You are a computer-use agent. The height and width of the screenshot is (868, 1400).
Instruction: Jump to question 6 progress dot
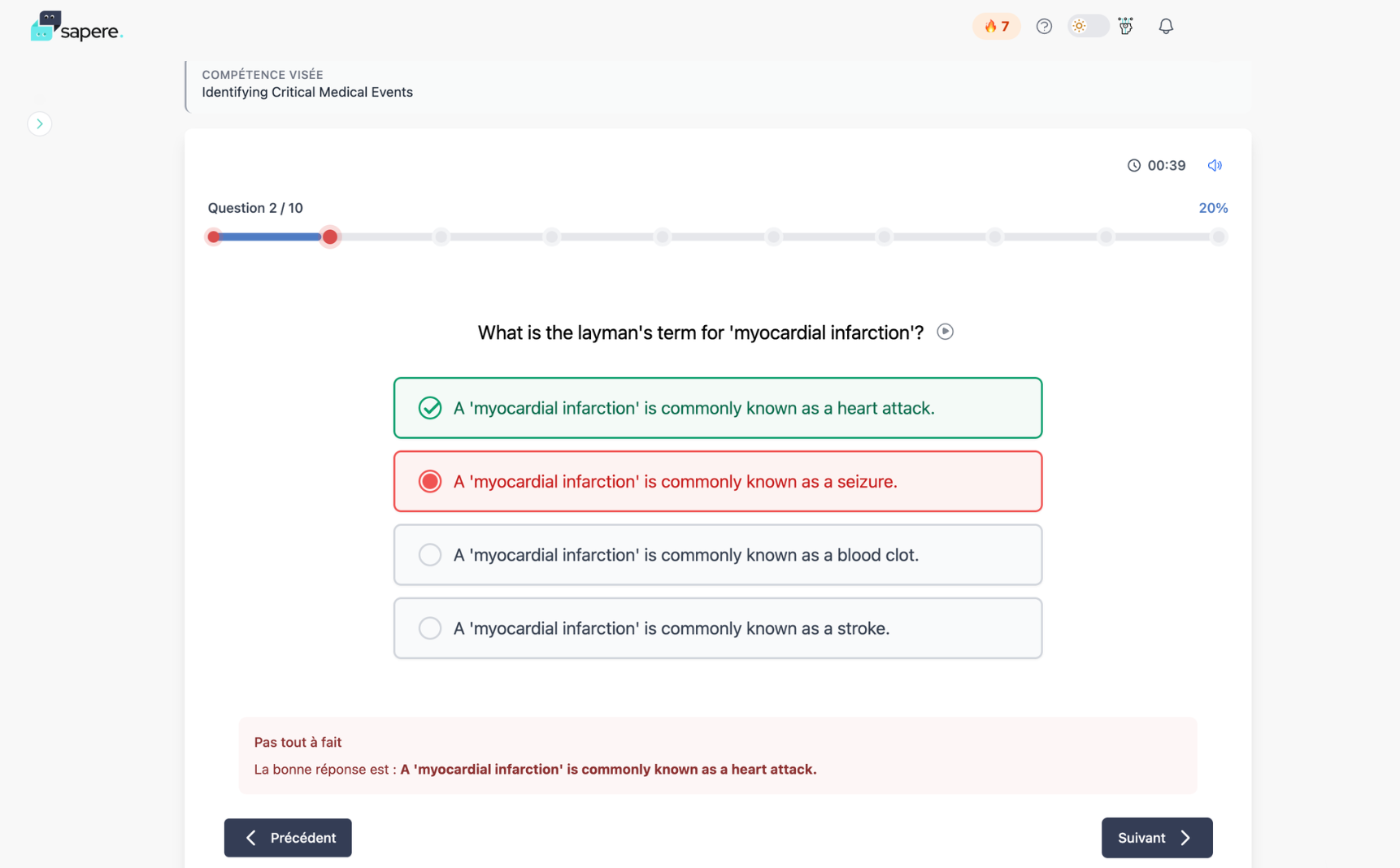[774, 237]
